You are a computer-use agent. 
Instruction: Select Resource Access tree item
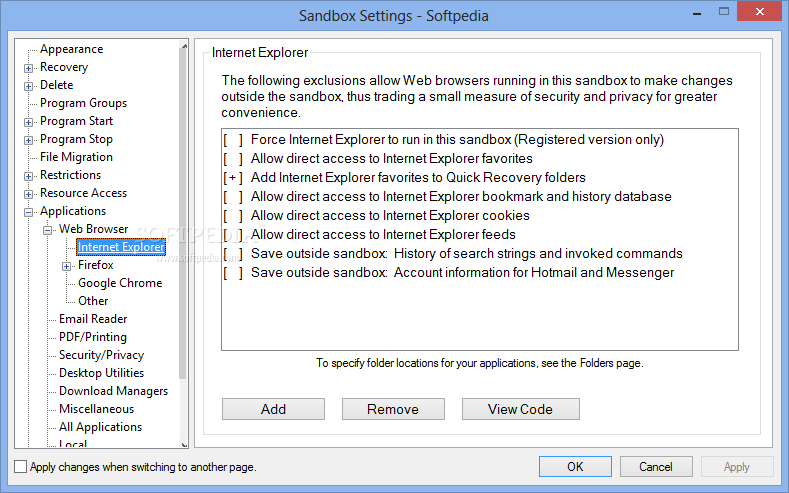84,193
